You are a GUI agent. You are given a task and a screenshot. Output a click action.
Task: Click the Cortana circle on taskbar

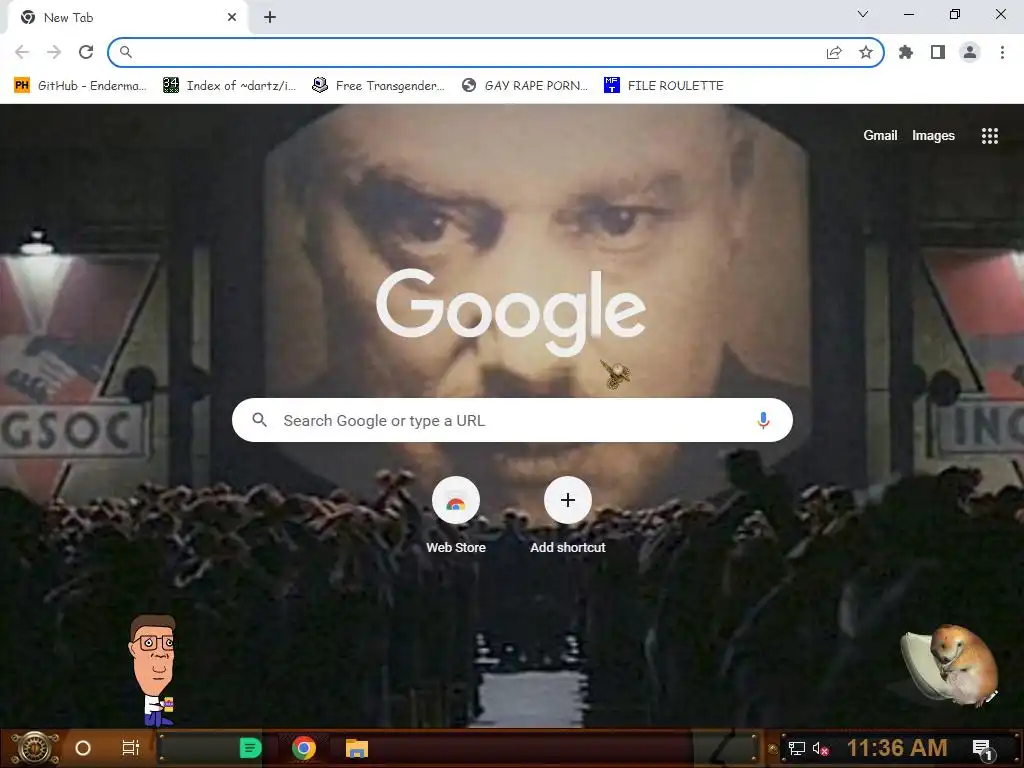click(x=83, y=748)
